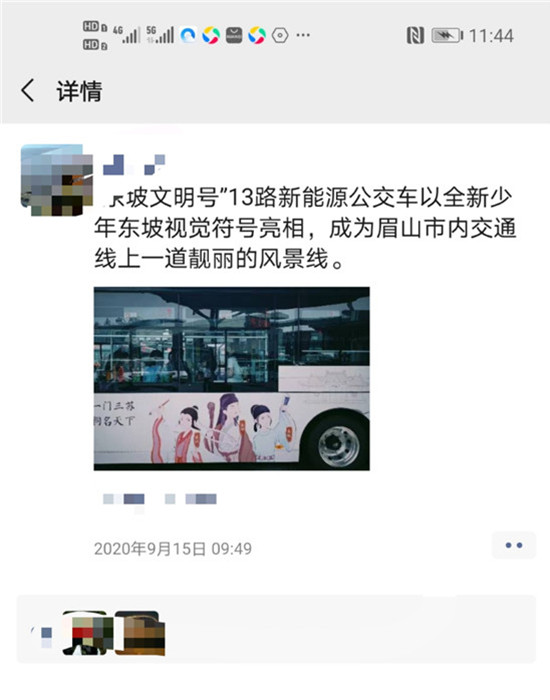550x700 pixels.
Task: Tap the 11:44 clock in status bar
Action: pyautogui.click(x=491, y=36)
